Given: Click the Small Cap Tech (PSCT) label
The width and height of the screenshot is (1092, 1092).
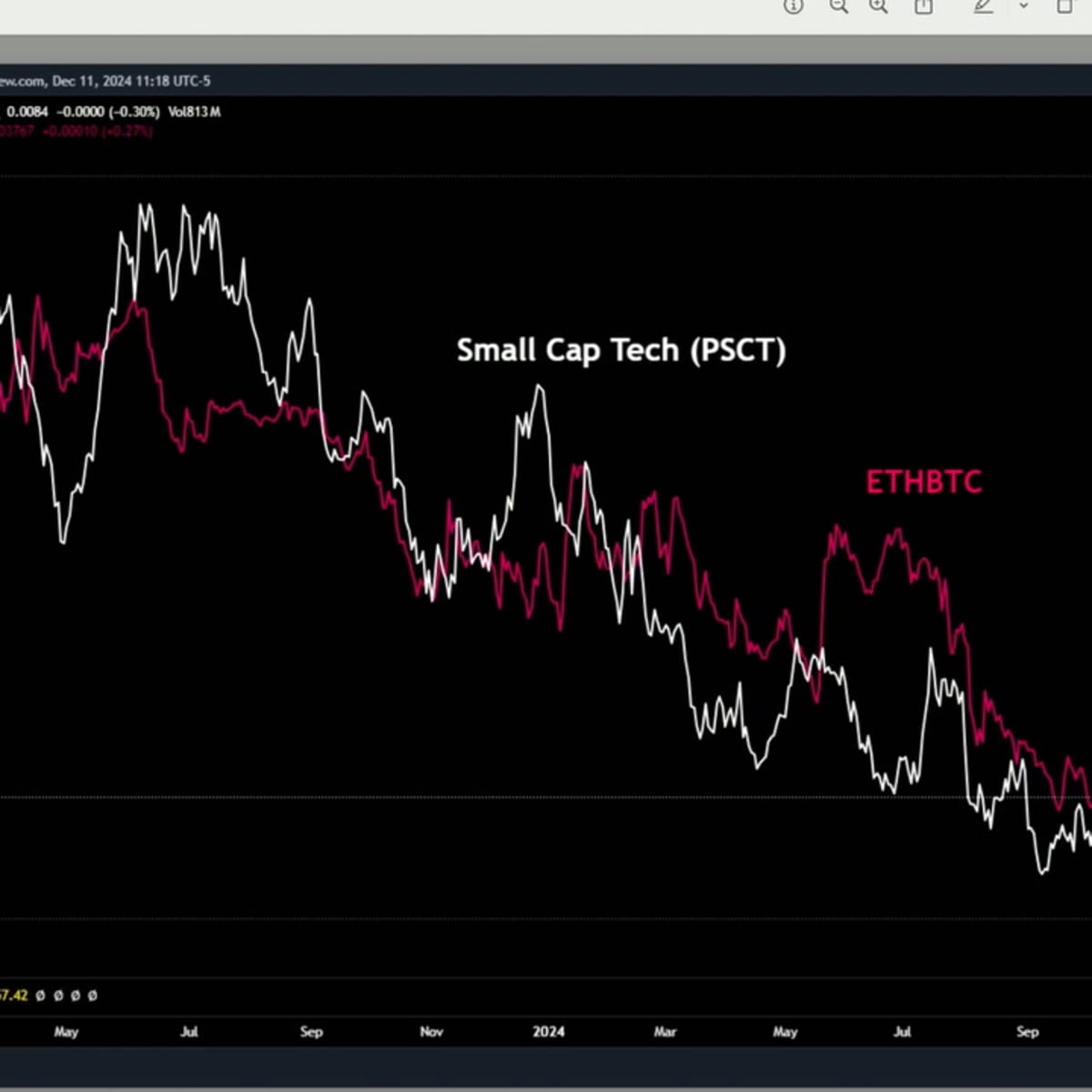Looking at the screenshot, I should coord(621,350).
